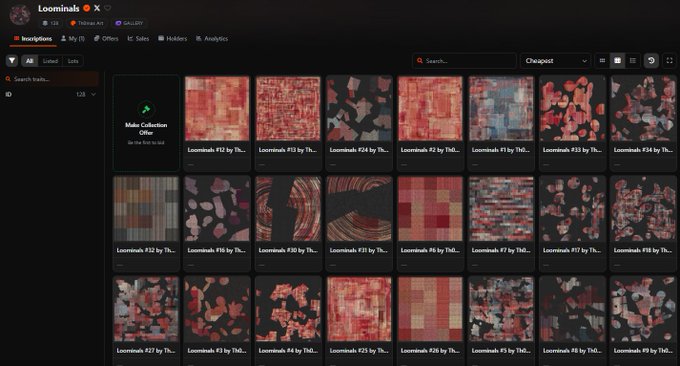Click the 'Loominals #1 by Th0...' title text
Viewport: 680px width, 366px height.
500,150
